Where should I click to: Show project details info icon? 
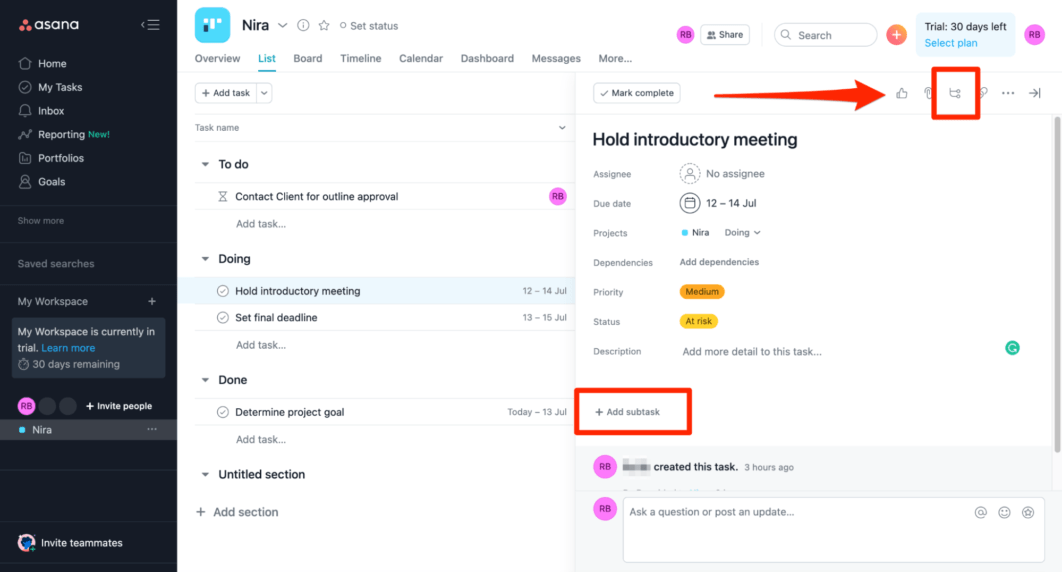tap(303, 25)
